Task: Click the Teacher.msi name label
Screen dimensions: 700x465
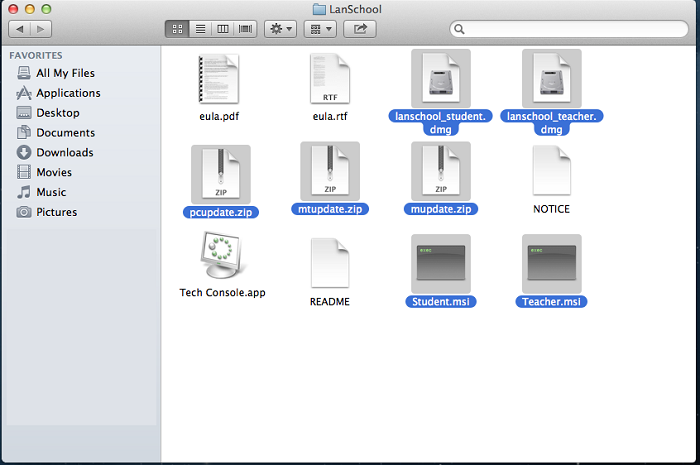Action: point(551,302)
